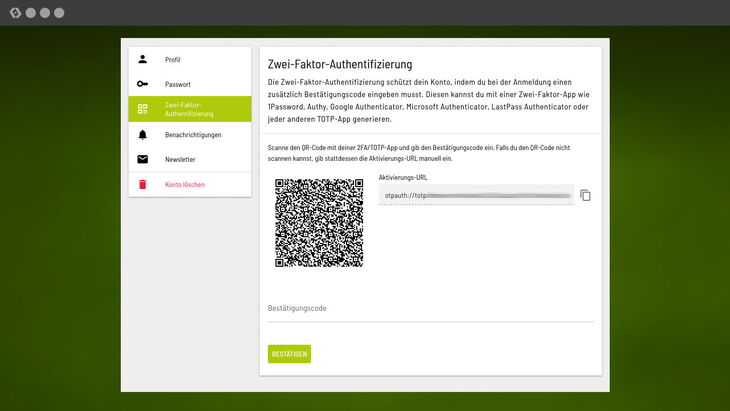Focus the Bestätigungscode input field
Viewport: 730px width, 411px height.
coord(430,309)
